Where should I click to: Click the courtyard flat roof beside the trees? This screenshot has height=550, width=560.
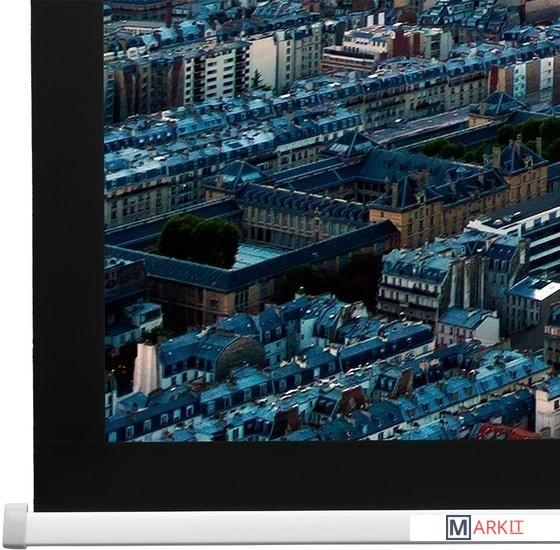255,255
